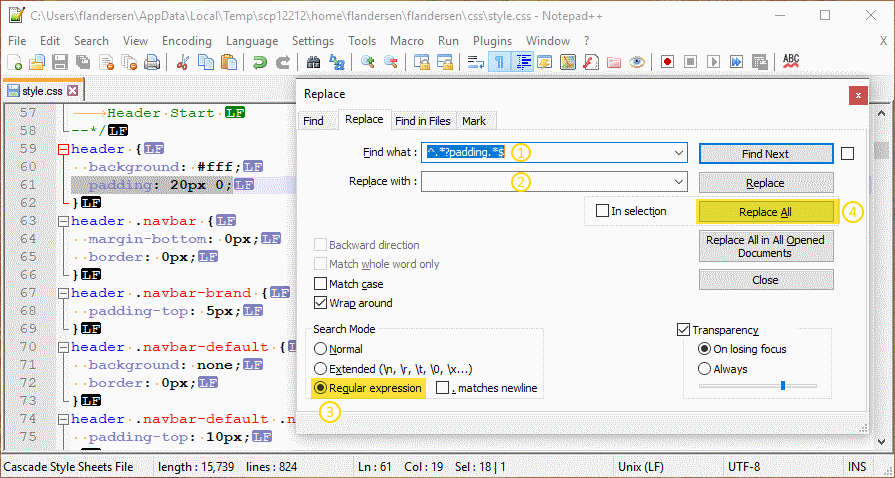Viewport: 895px width, 478px height.
Task: Open Find using the binoculars icon
Action: tap(313, 62)
